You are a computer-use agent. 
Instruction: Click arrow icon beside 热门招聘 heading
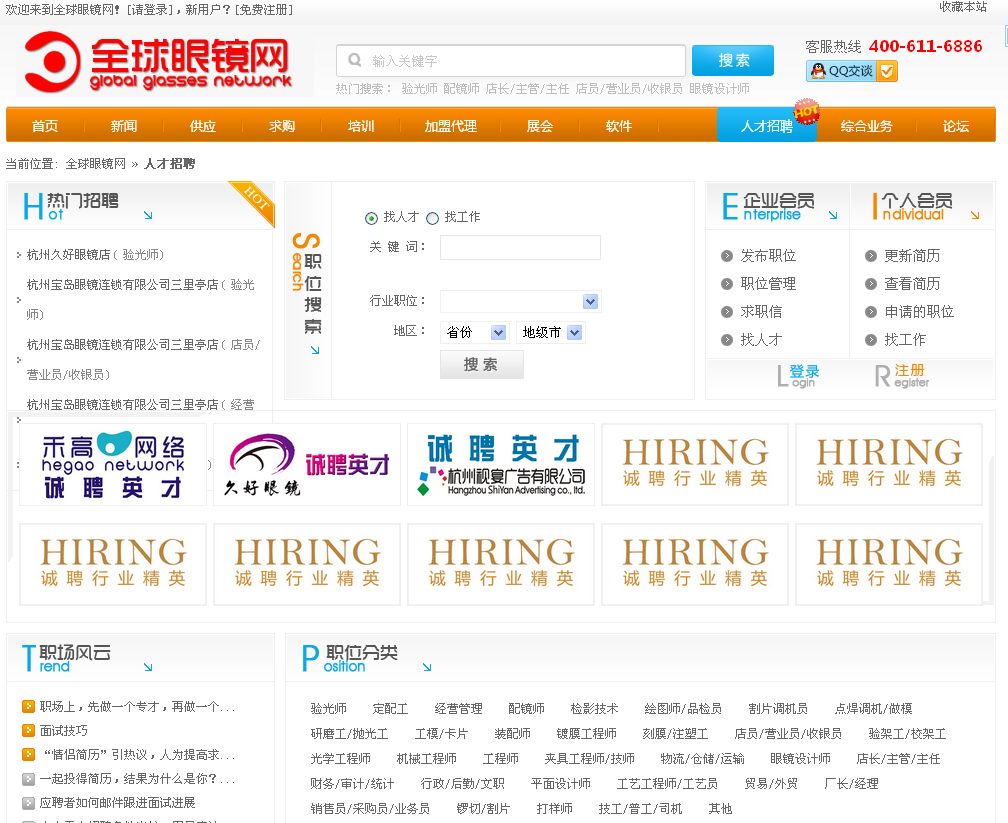pyautogui.click(x=148, y=215)
